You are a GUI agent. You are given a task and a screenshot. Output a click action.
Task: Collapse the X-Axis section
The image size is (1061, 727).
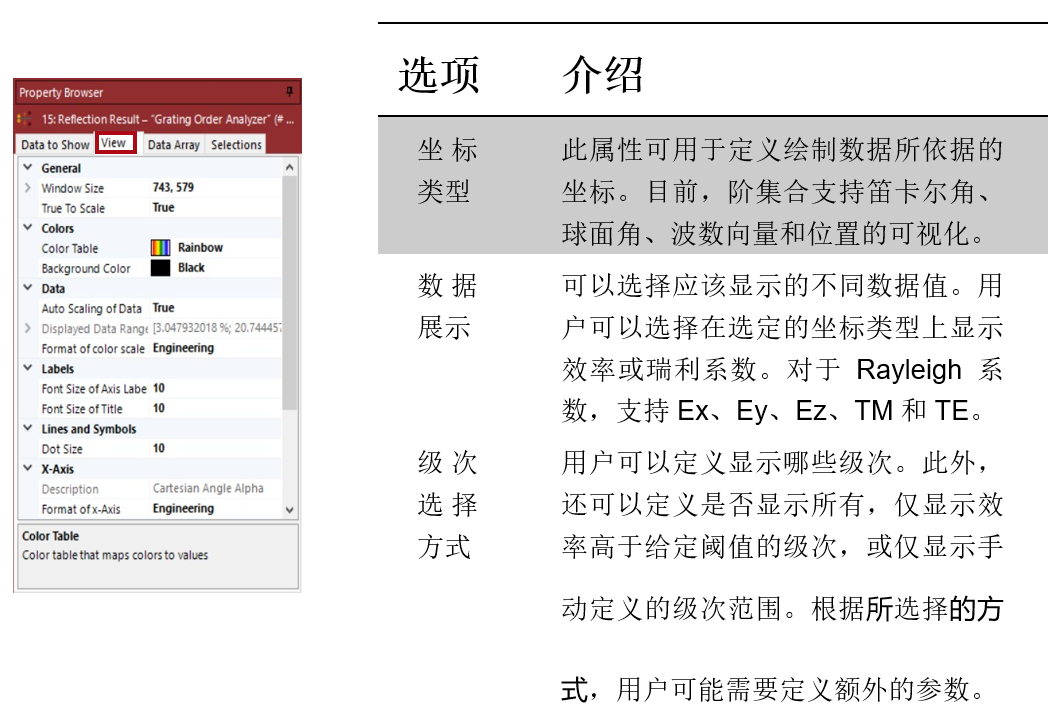click(28, 468)
